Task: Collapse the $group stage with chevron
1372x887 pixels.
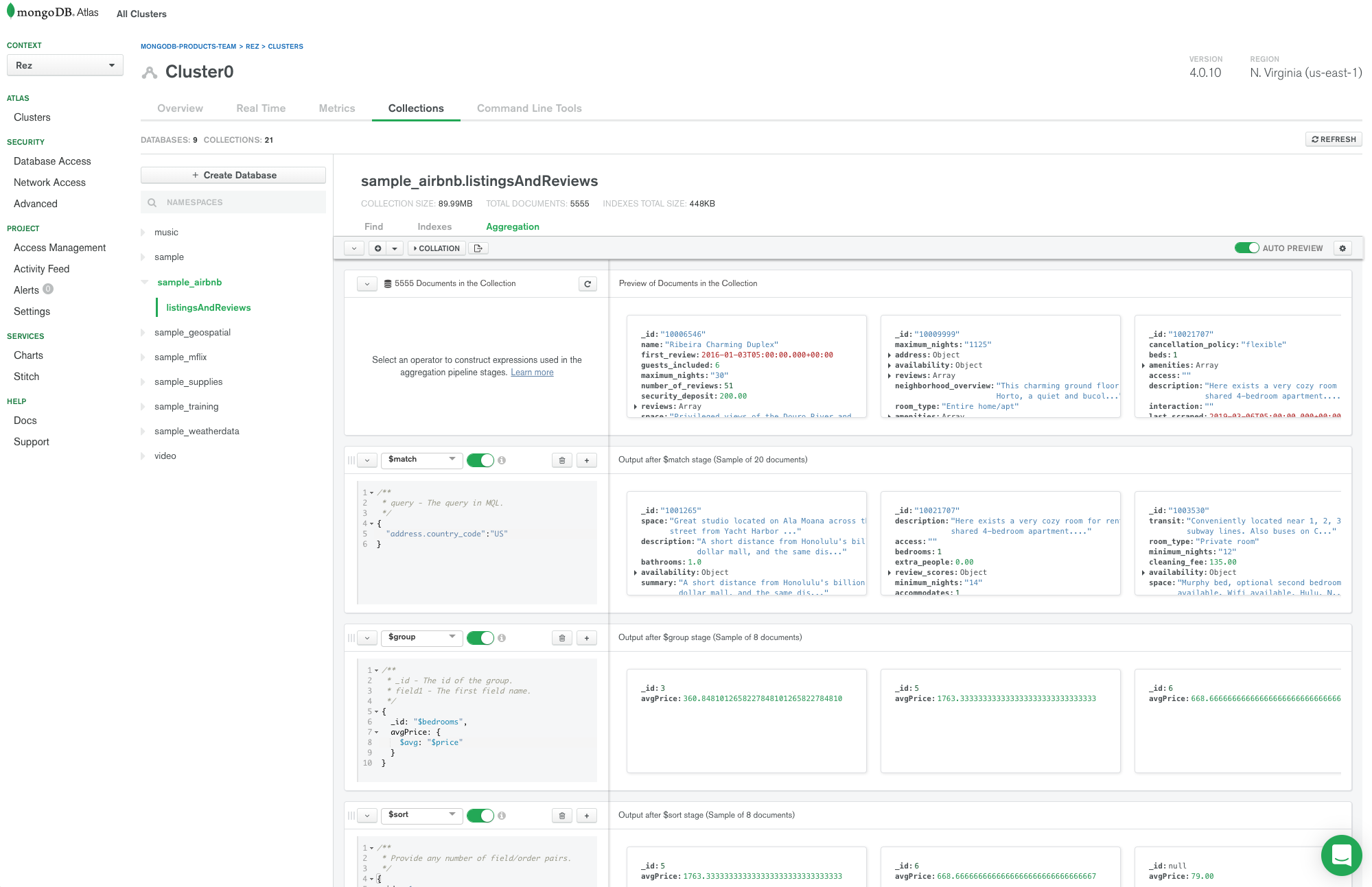Action: pyautogui.click(x=367, y=638)
